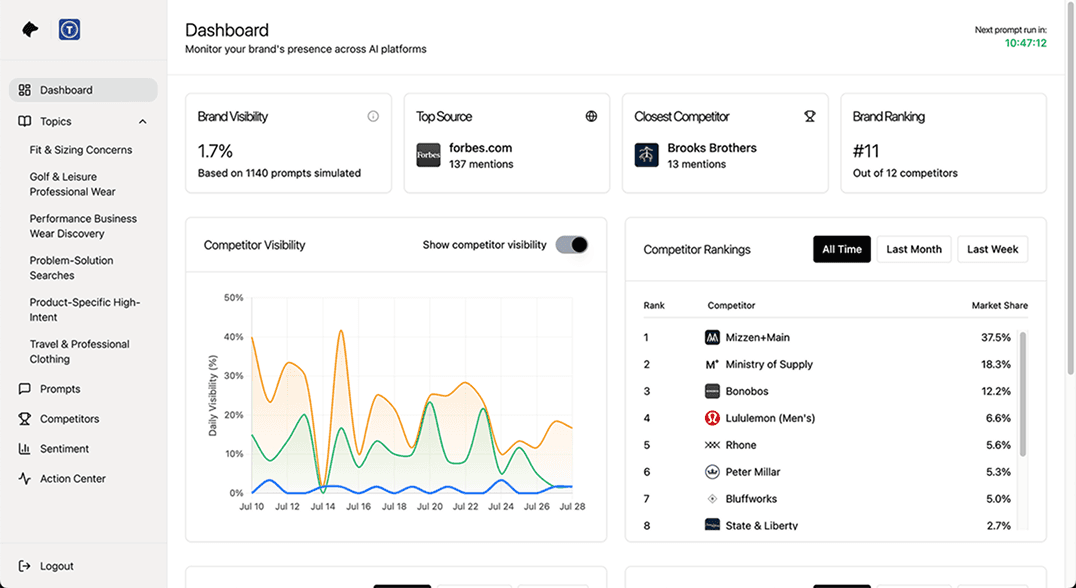Open Problem-Solution Searches topic
This screenshot has height=588, width=1076.
(x=71, y=268)
